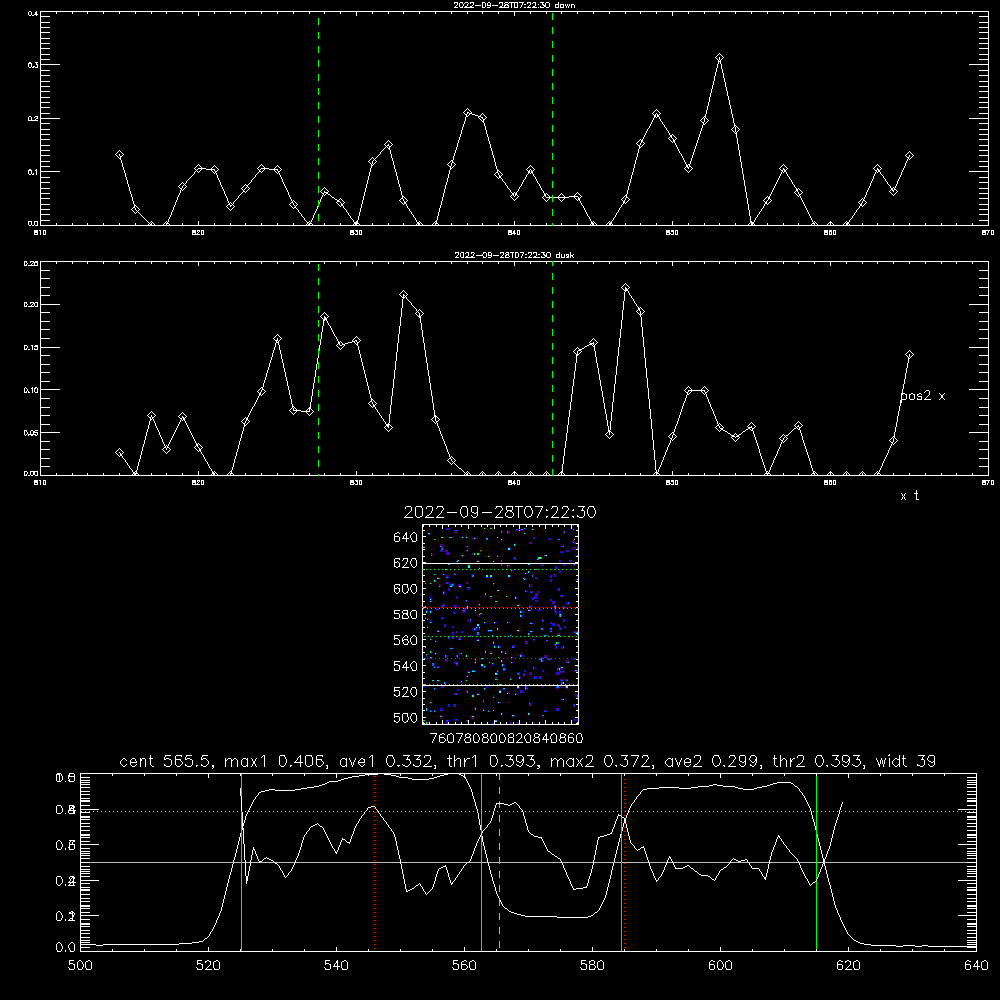Click the 560 label on bottom plot x-axis
This screenshot has width=1000, height=1000.
pos(464,966)
